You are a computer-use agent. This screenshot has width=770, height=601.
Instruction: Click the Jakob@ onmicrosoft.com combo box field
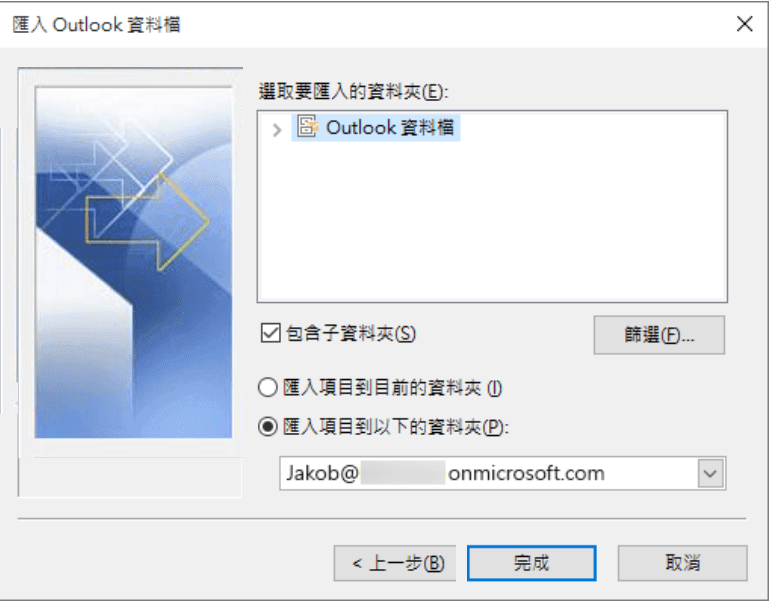503,473
